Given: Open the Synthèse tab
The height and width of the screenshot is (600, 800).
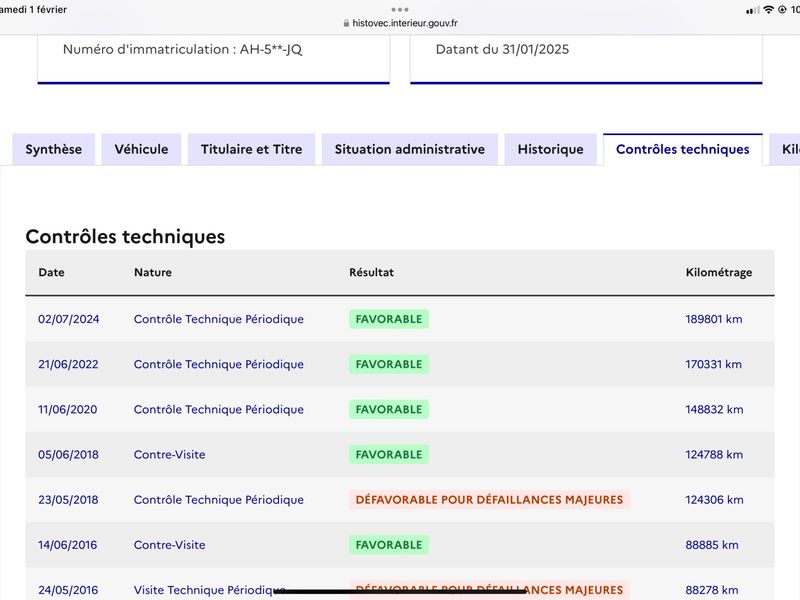Looking at the screenshot, I should [54, 149].
